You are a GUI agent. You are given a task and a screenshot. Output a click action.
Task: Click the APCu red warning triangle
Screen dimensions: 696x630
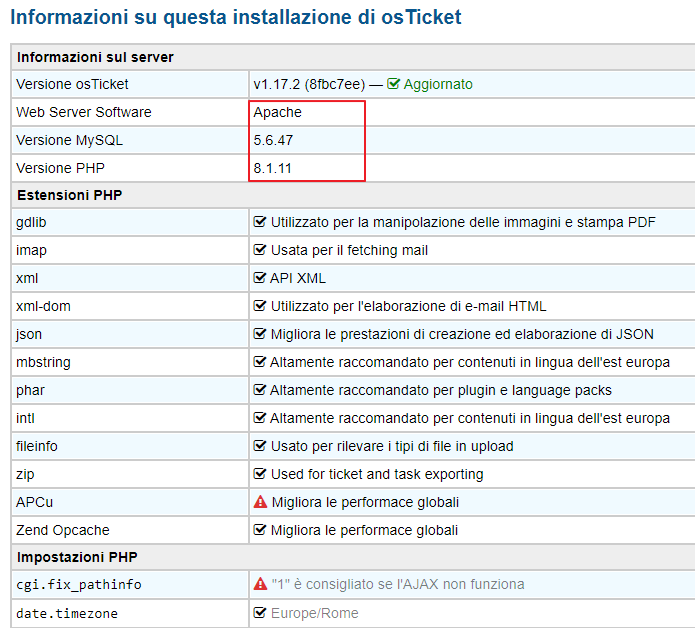pos(260,502)
